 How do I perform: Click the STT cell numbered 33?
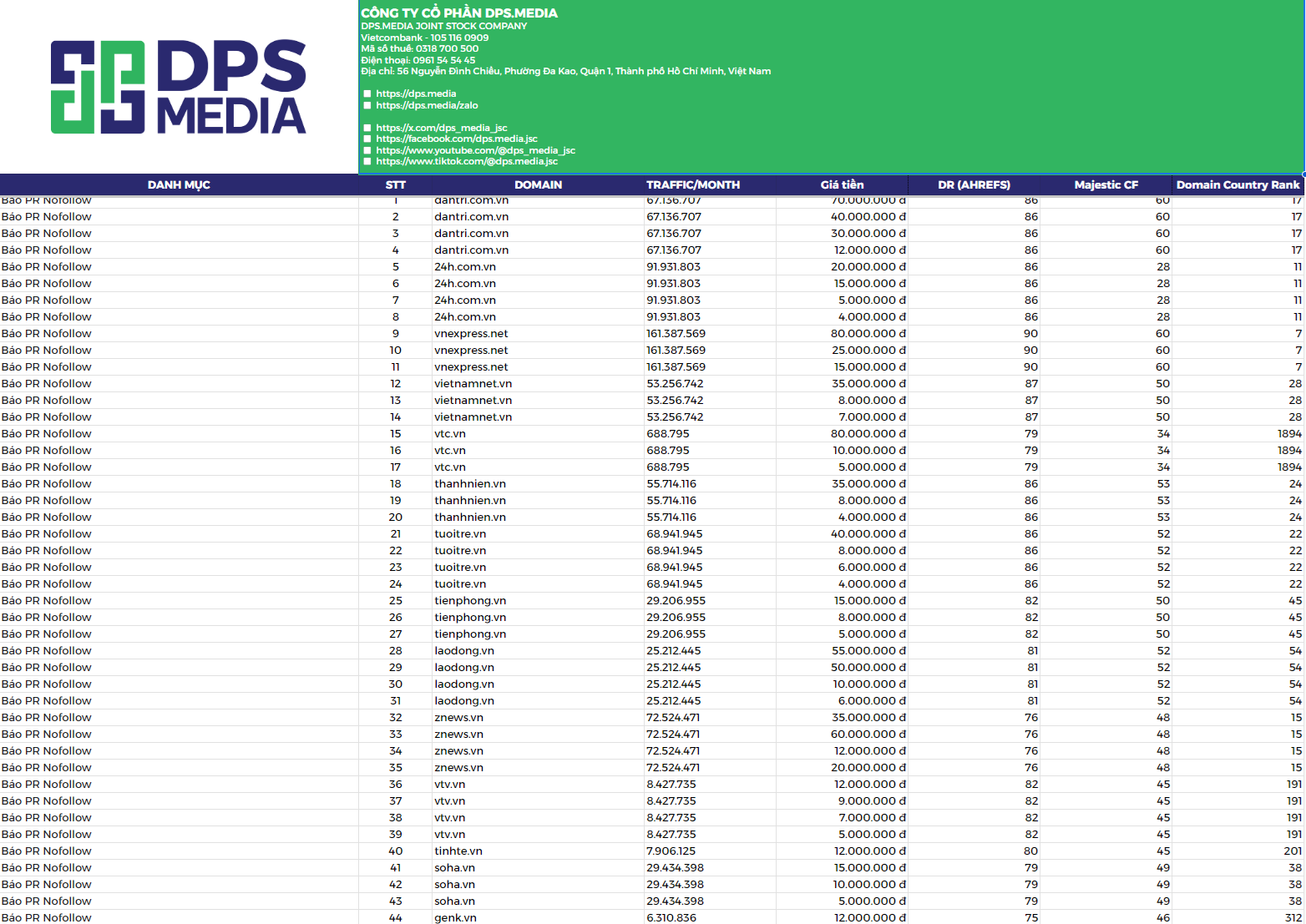coord(396,735)
